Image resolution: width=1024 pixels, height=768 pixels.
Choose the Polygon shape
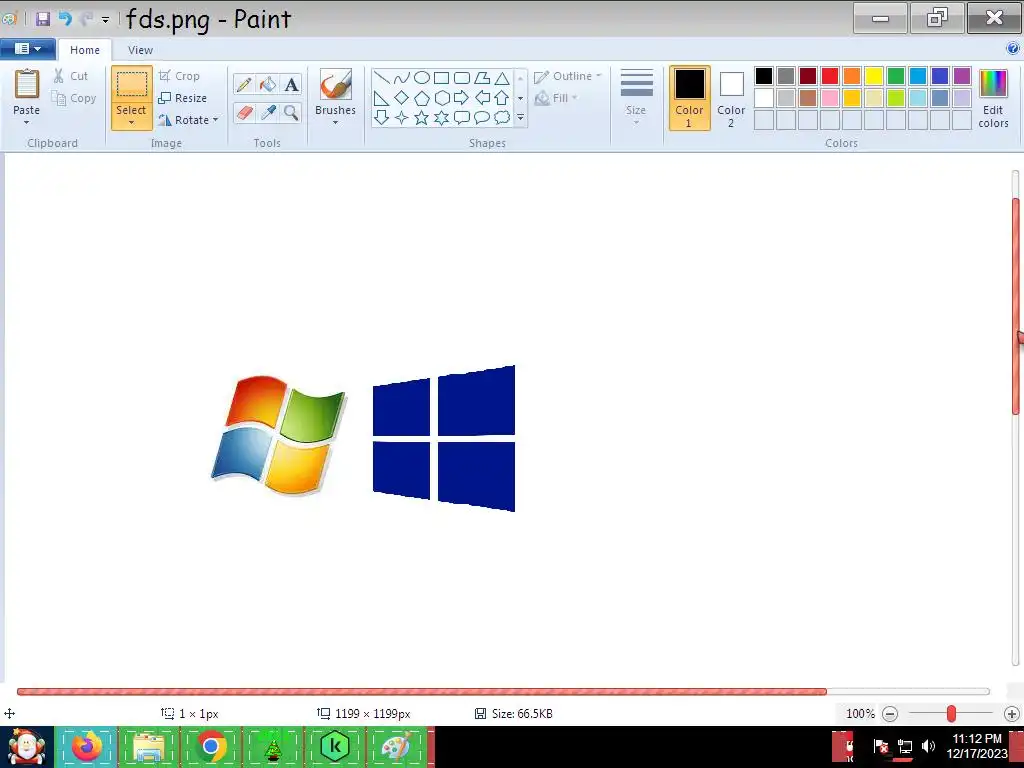[482, 78]
